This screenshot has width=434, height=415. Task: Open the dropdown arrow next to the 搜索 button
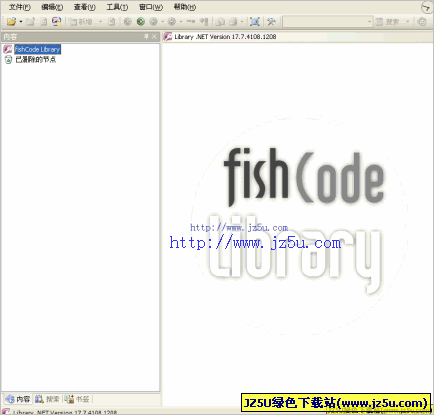click(x=407, y=22)
